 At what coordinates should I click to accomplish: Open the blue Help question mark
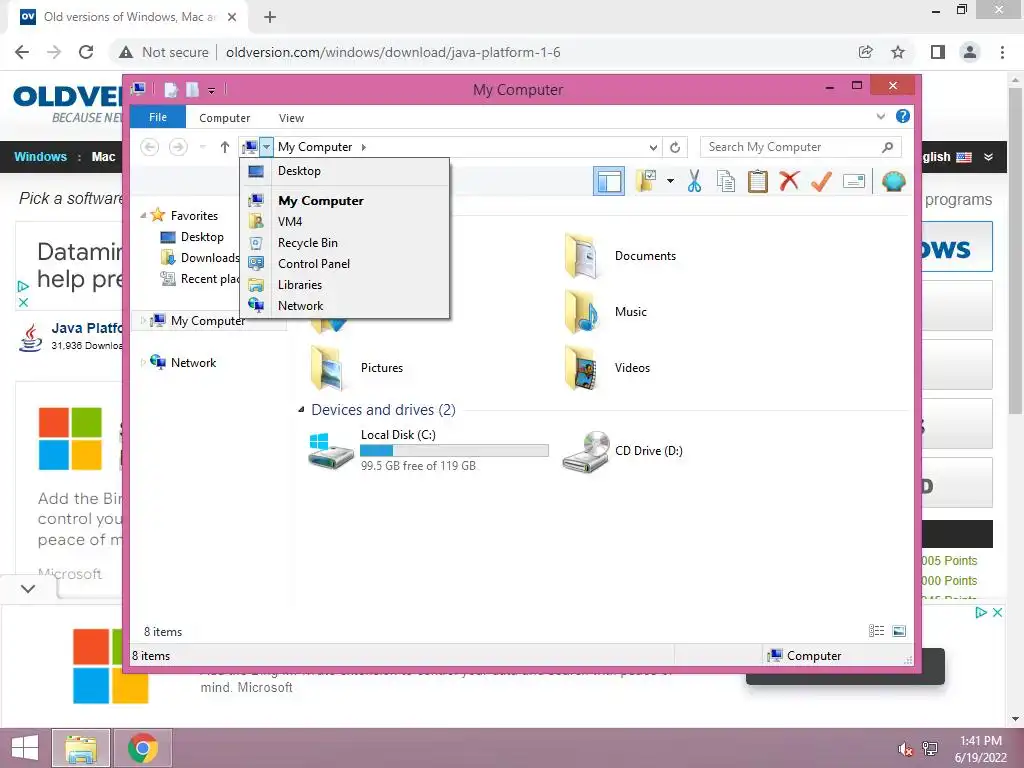(903, 116)
